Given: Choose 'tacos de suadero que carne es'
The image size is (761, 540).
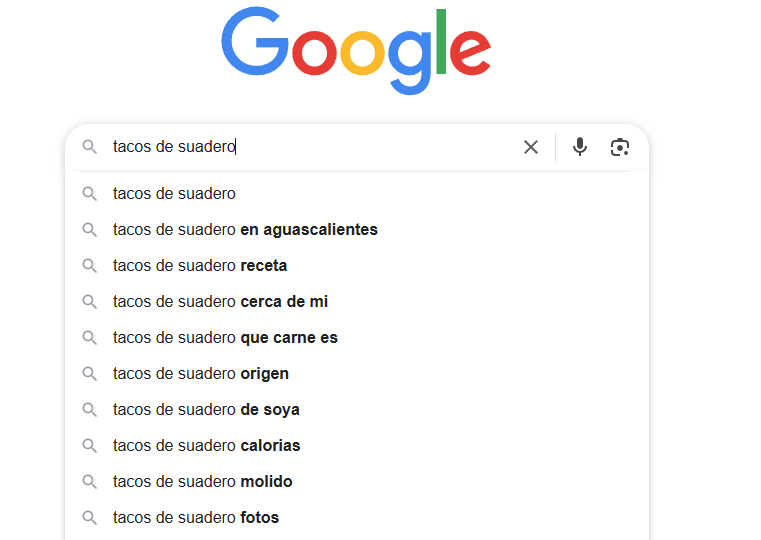Looking at the screenshot, I should (225, 338).
